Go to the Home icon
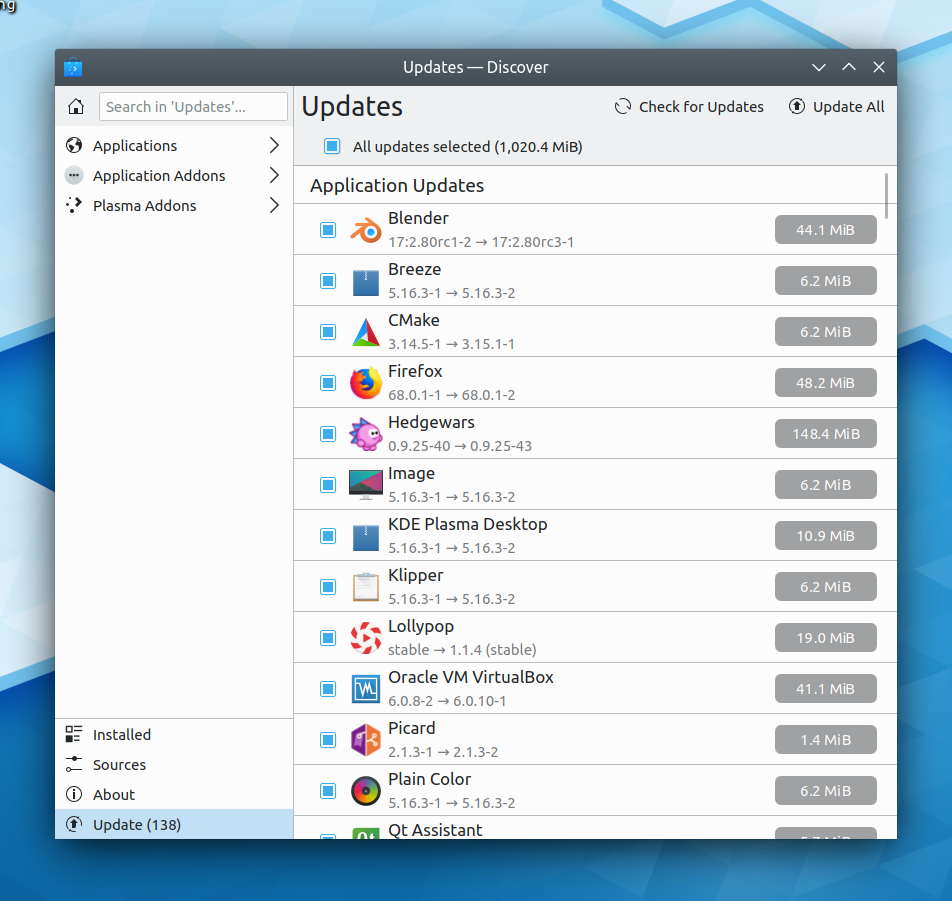 (x=76, y=107)
